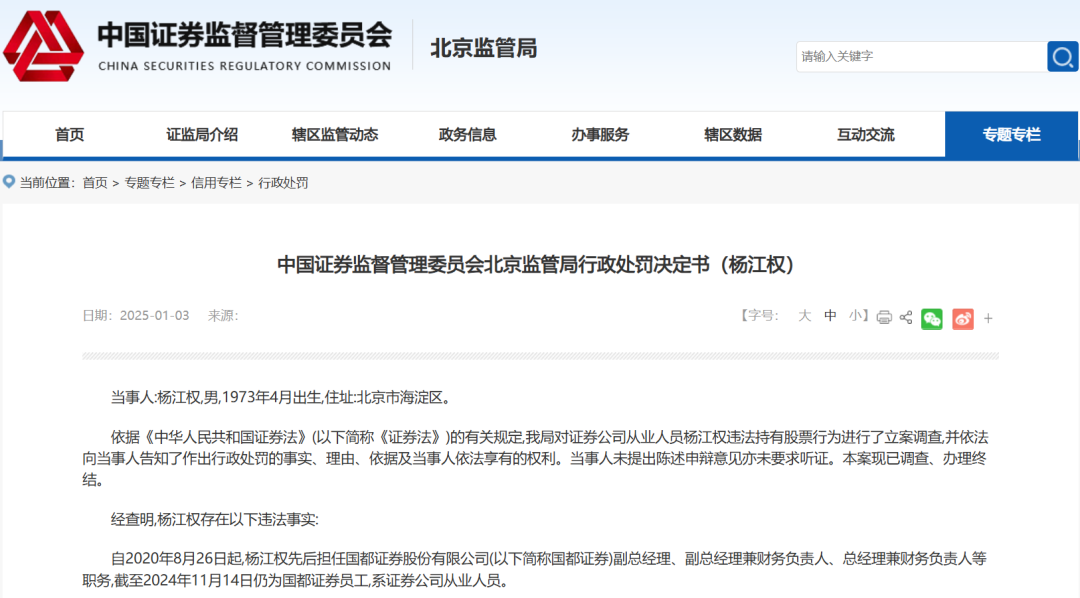Image resolution: width=1080 pixels, height=598 pixels.
Task: Expand the 政务信息 menu
Action: (467, 134)
